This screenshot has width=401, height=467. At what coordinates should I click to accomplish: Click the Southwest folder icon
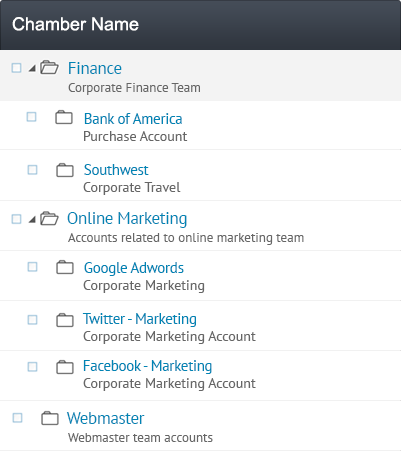65,170
